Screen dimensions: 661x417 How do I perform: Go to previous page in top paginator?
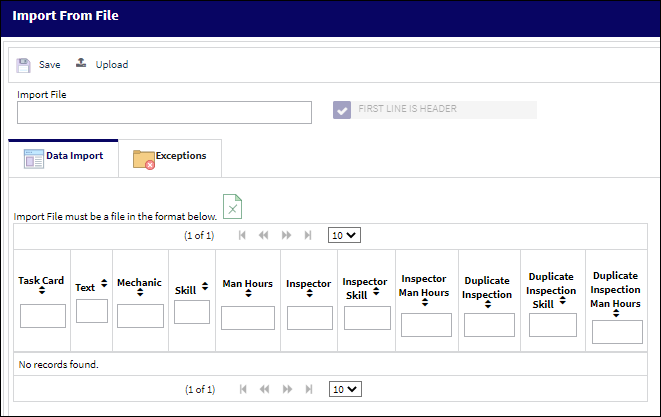click(x=263, y=235)
